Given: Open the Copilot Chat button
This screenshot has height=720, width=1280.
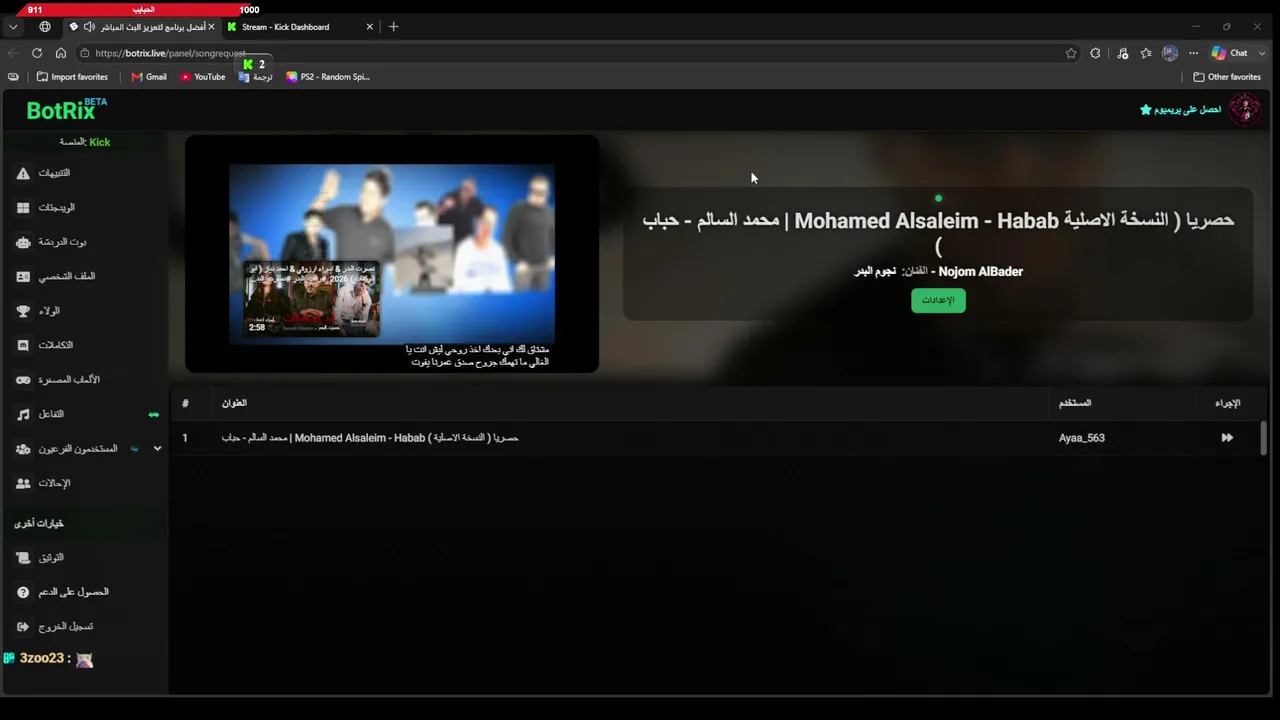Looking at the screenshot, I should 1230,53.
